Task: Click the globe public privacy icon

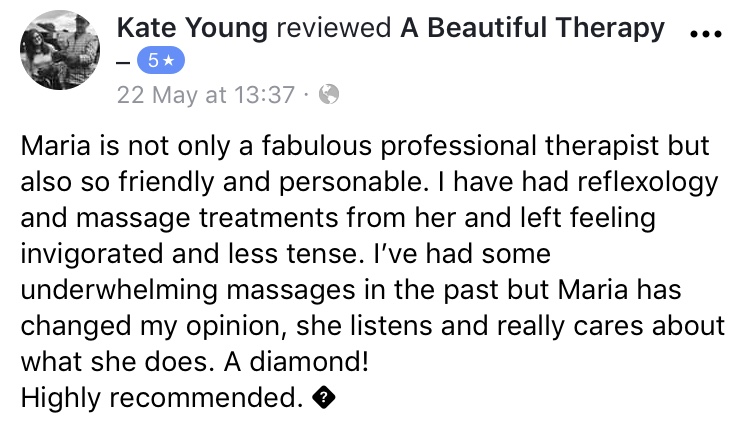Action: [x=327, y=95]
